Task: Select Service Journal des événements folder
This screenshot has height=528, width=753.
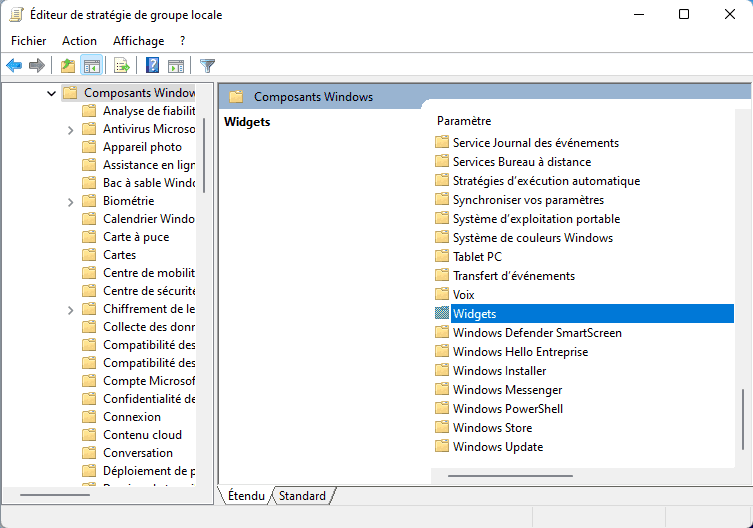Action: tap(535, 143)
